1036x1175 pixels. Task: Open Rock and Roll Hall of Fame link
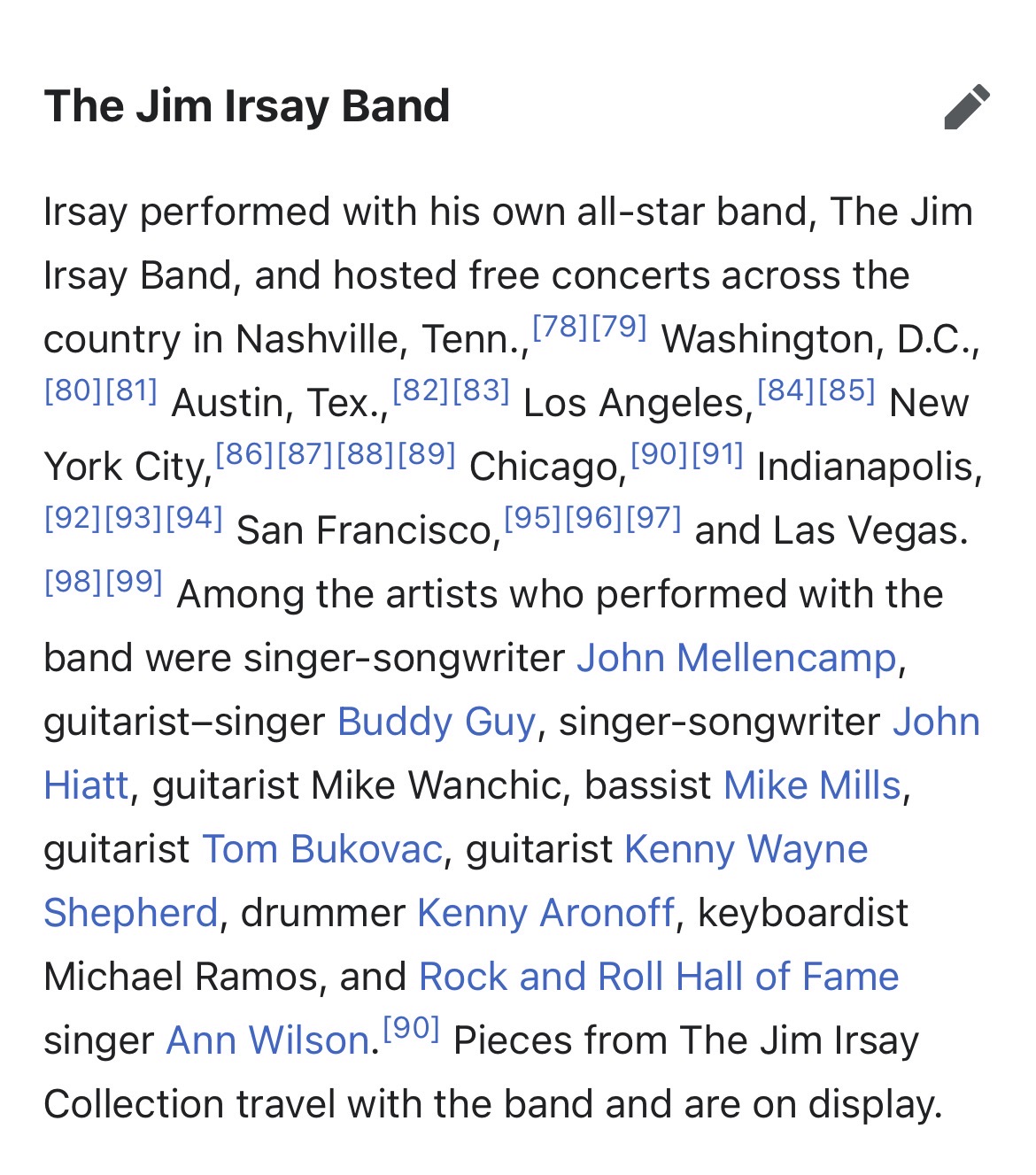tap(659, 977)
